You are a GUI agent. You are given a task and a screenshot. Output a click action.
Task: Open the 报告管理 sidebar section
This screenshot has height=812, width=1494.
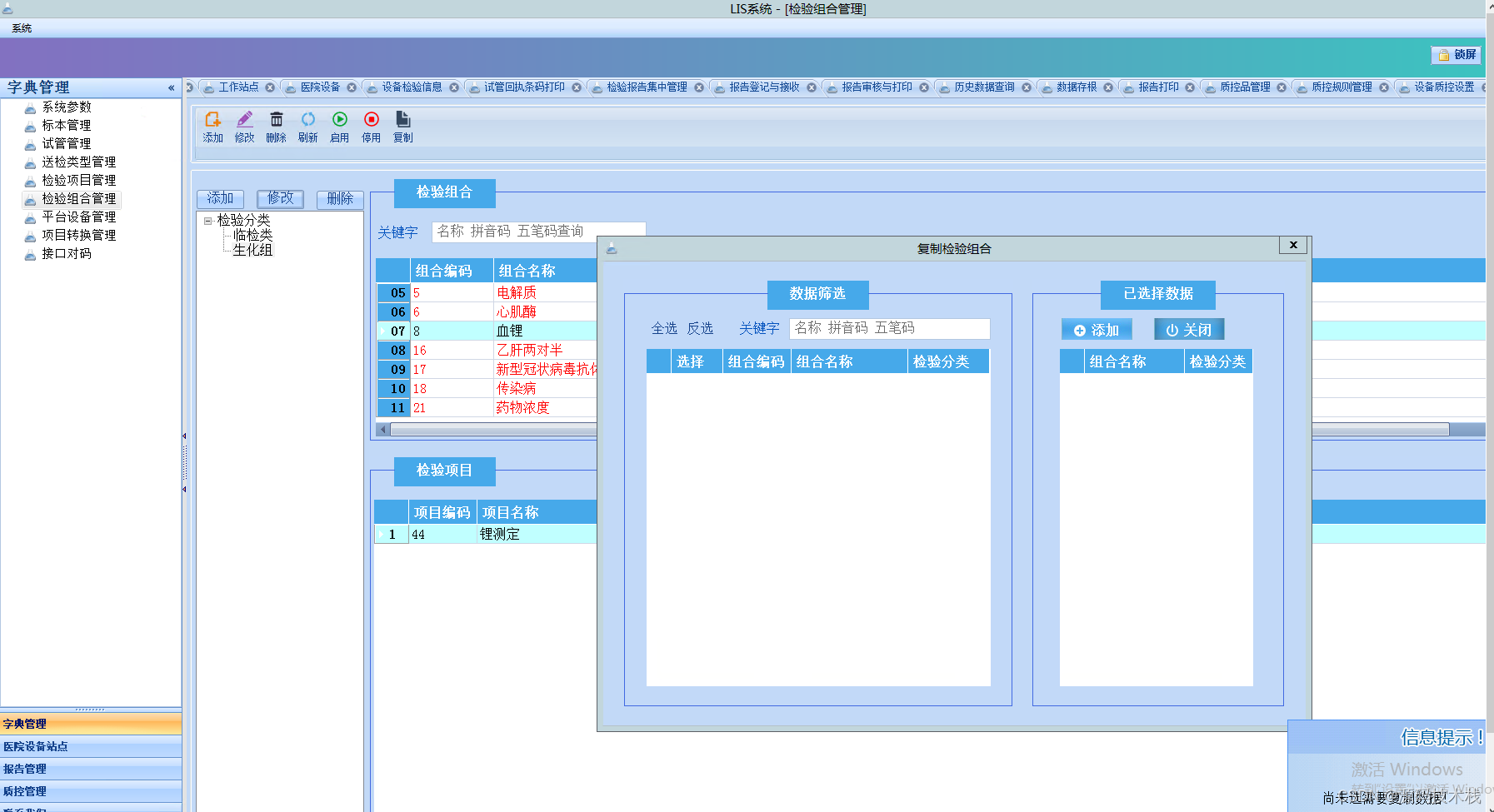coord(91,769)
